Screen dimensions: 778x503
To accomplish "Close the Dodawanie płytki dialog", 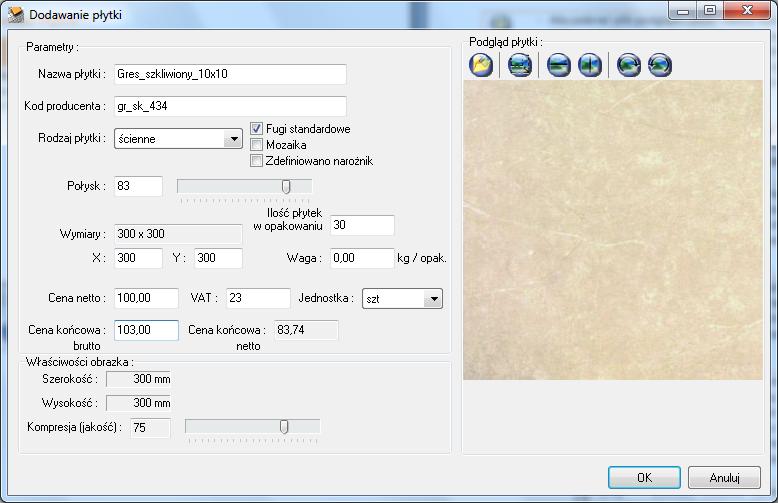I will click(x=748, y=10).
